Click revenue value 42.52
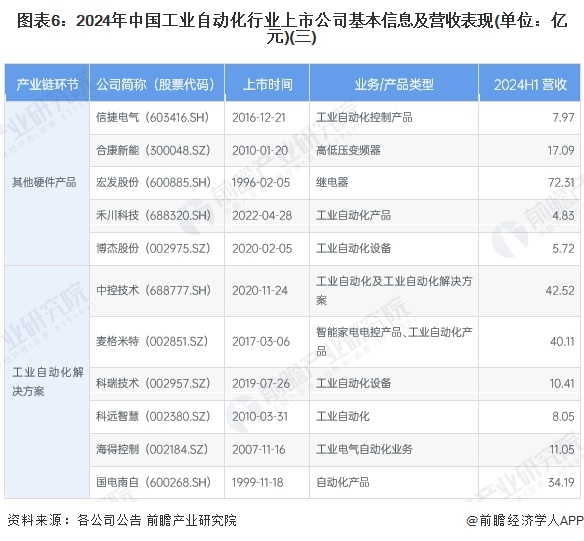 pos(560,290)
